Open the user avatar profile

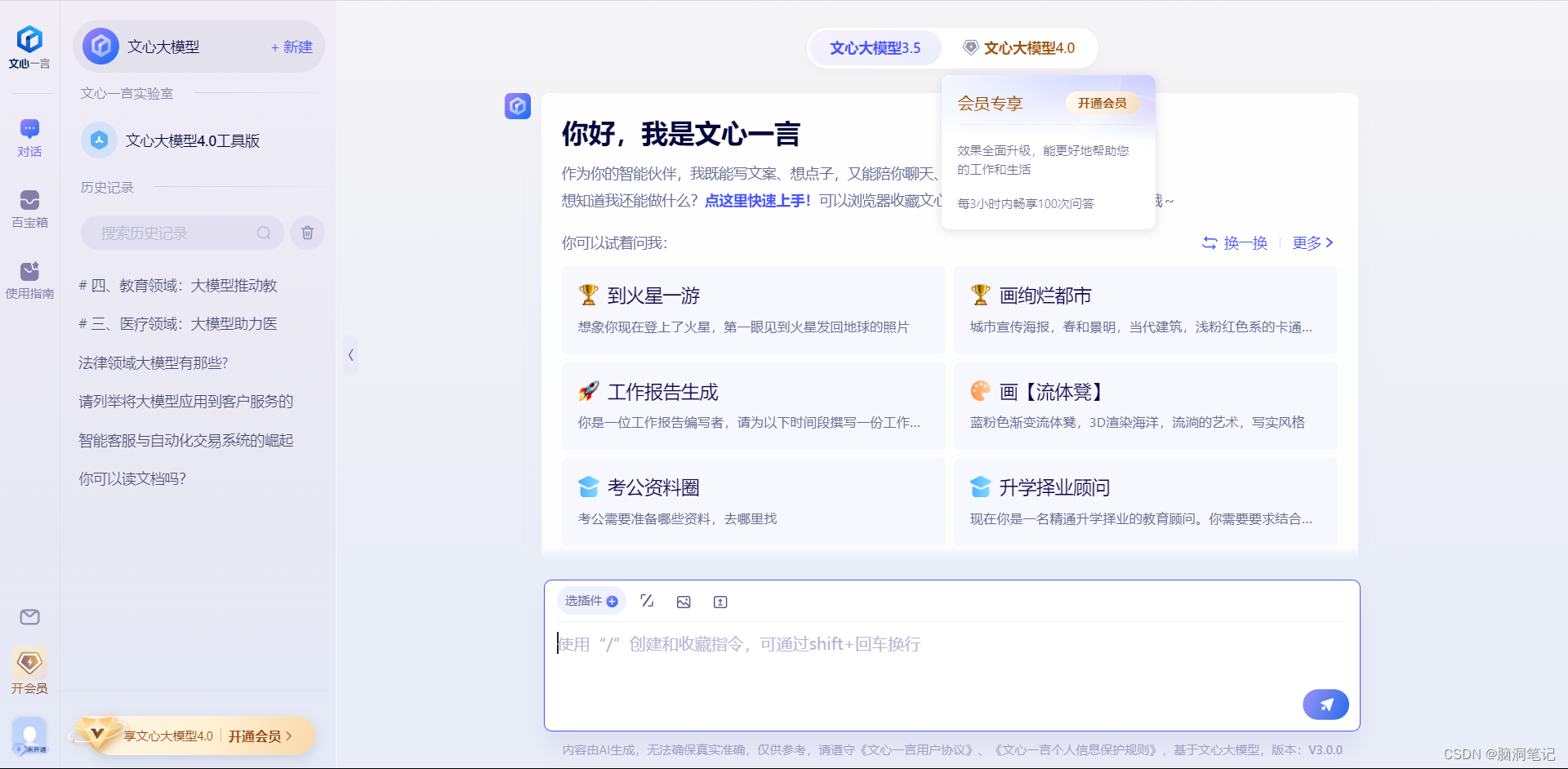pyautogui.click(x=29, y=736)
